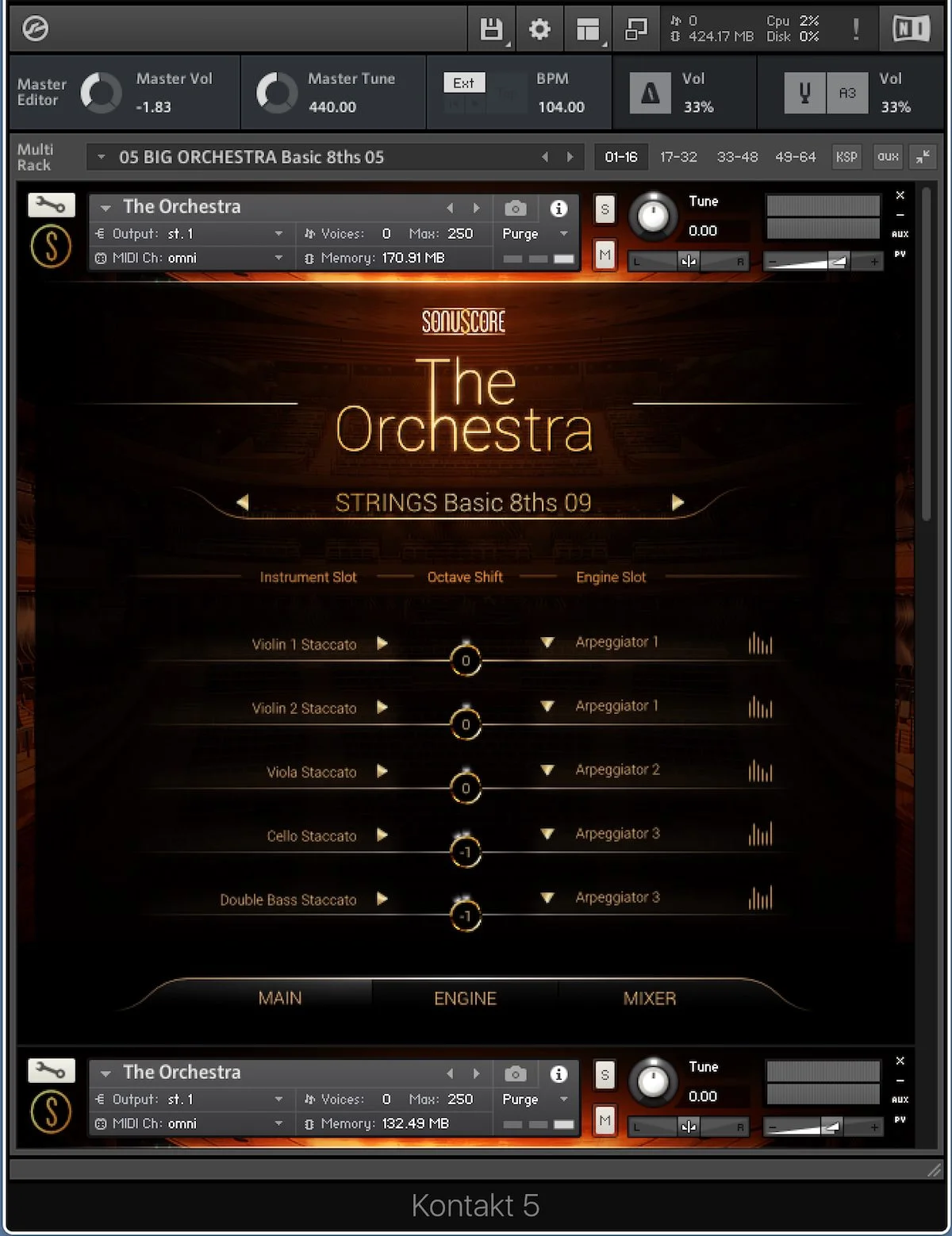Viewport: 952px width, 1236px height.
Task: Click second instrument snapshot camera icon
Action: pyautogui.click(x=516, y=1073)
